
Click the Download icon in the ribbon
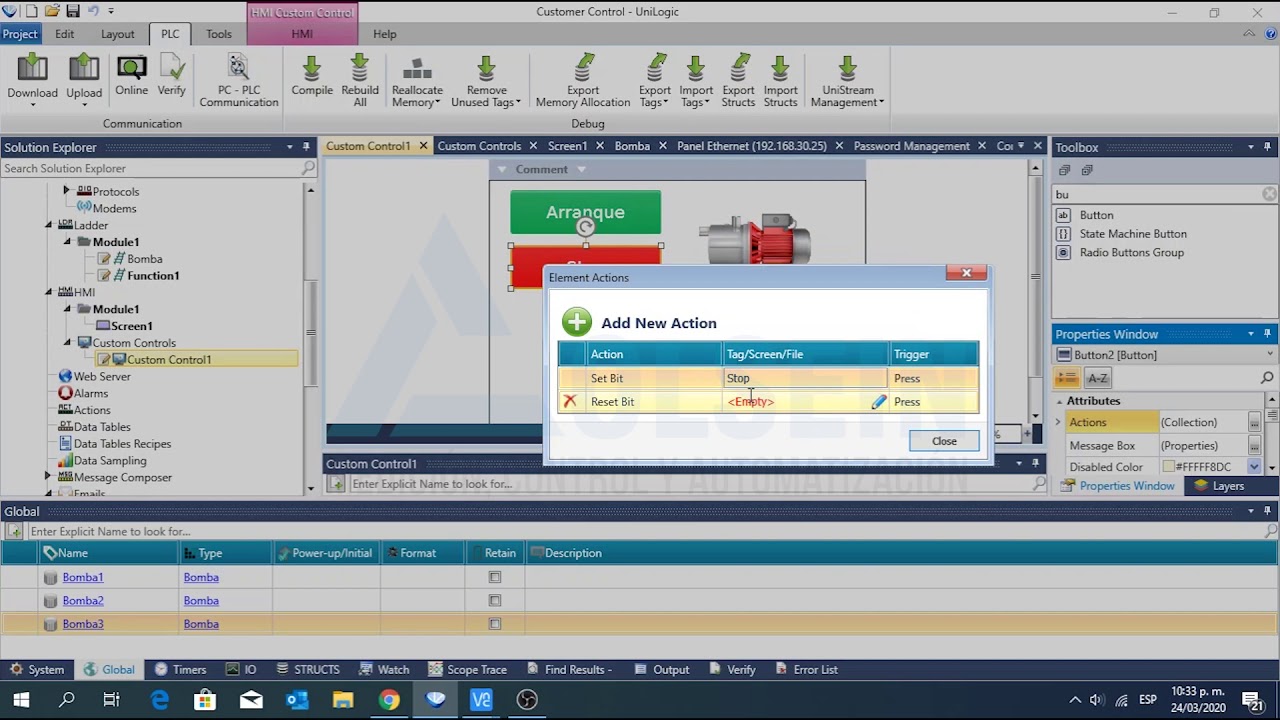pyautogui.click(x=32, y=69)
